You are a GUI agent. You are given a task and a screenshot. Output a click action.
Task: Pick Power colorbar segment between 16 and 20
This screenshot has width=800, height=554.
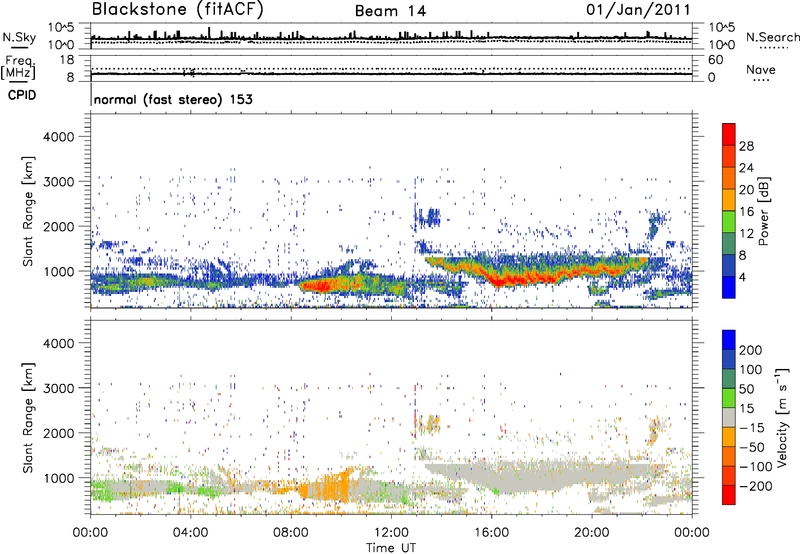[x=729, y=200]
